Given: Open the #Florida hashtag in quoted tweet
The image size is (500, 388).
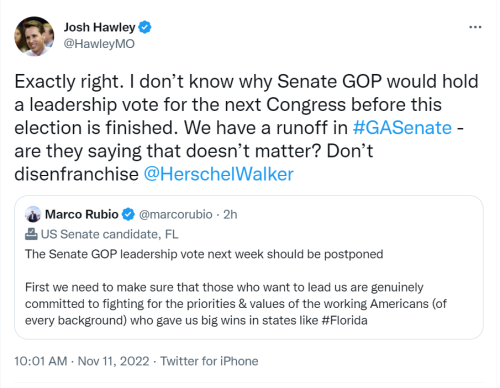Looking at the screenshot, I should 344,320.
